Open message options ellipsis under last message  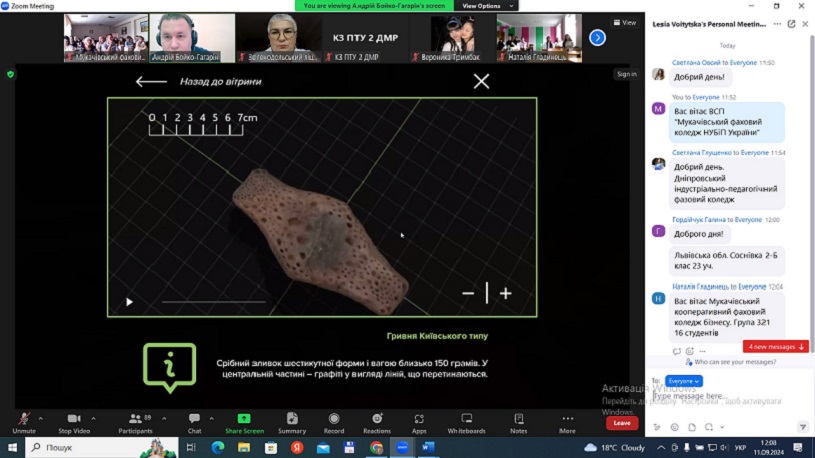tap(702, 351)
